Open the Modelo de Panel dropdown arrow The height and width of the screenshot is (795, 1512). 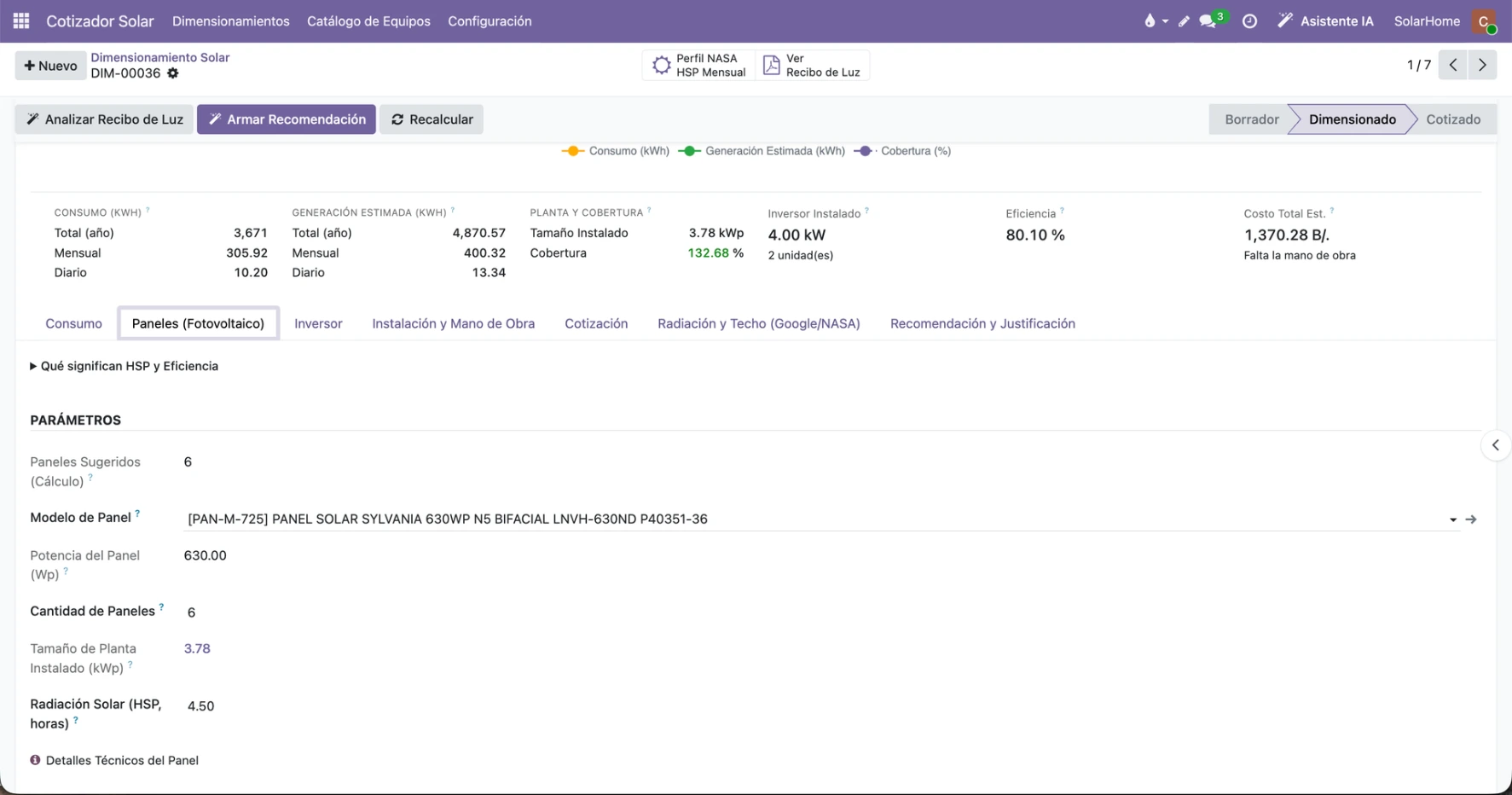(x=1453, y=519)
